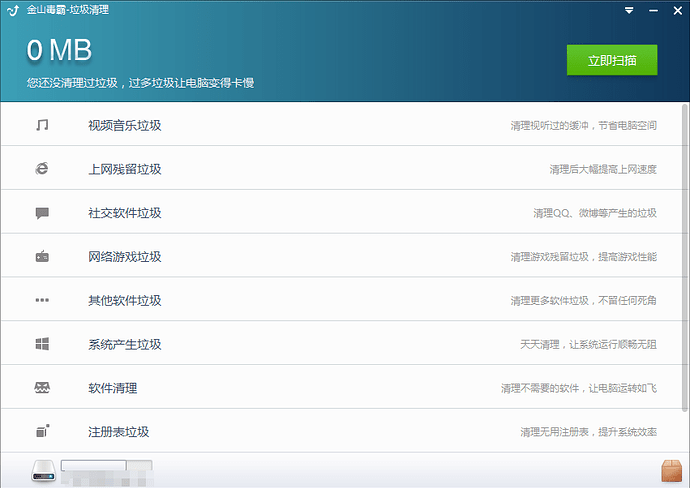Select the 系统产生垃圾 category label
Screen dimensions: 690x488
click(x=124, y=344)
